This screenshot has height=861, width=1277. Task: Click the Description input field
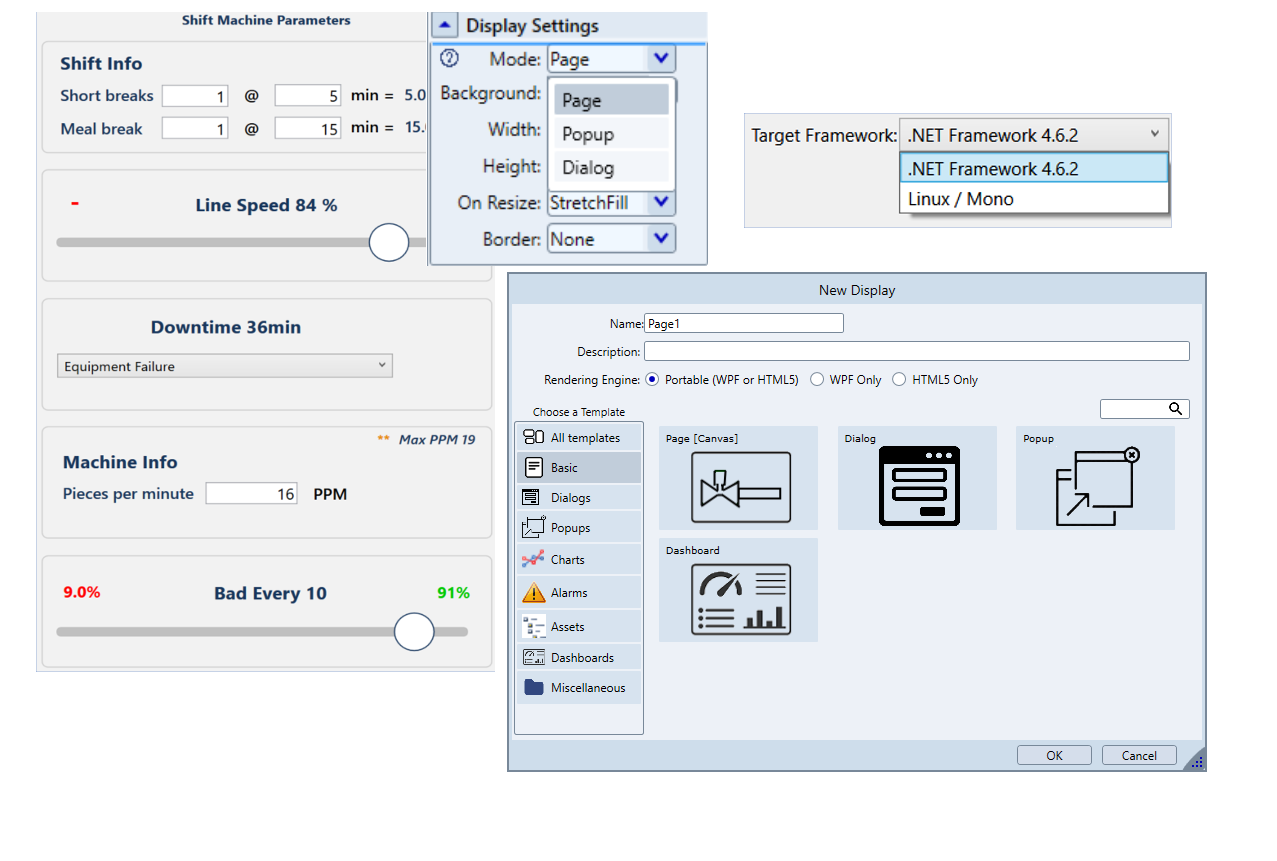[x=916, y=352]
